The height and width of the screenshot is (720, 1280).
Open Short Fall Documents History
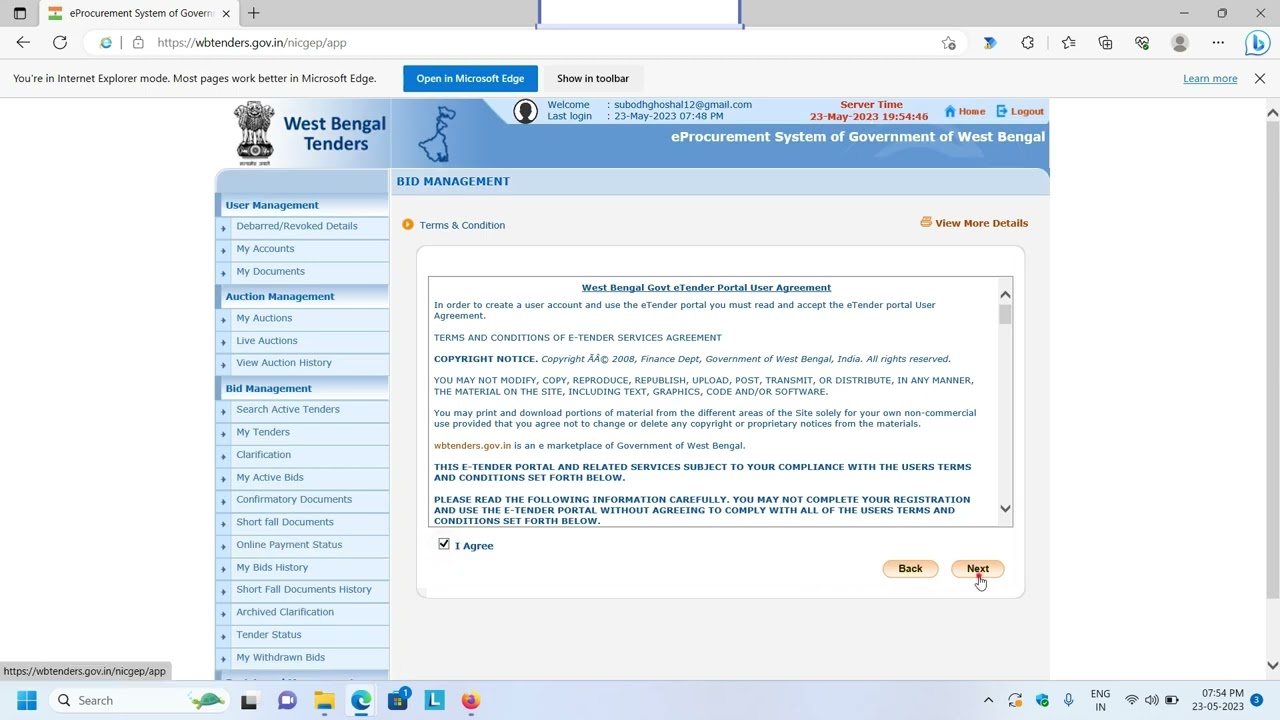pos(304,590)
